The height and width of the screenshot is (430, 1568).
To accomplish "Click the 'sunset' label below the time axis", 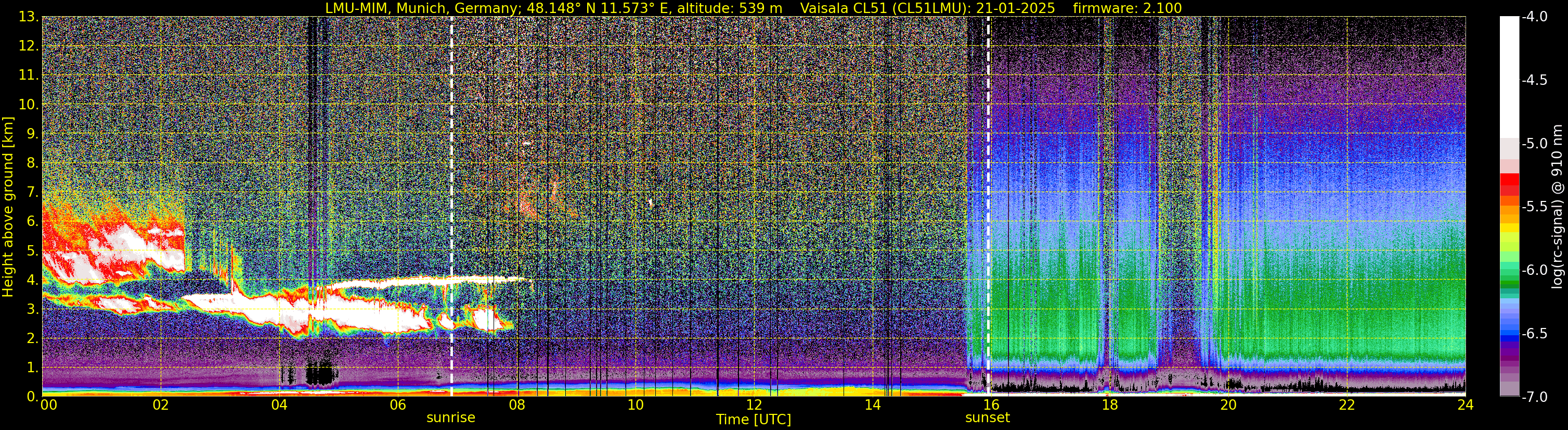I will (x=987, y=418).
